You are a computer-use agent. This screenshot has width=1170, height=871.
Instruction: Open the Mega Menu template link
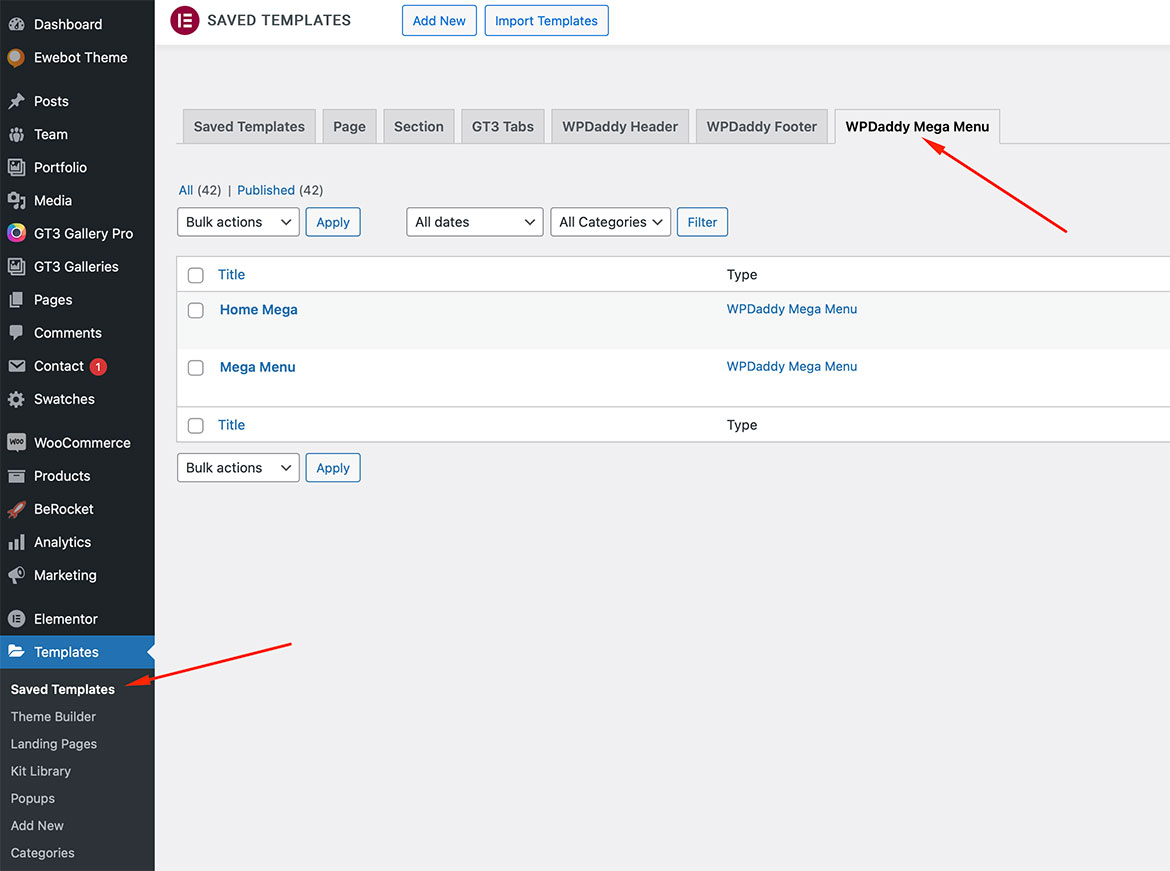(257, 366)
